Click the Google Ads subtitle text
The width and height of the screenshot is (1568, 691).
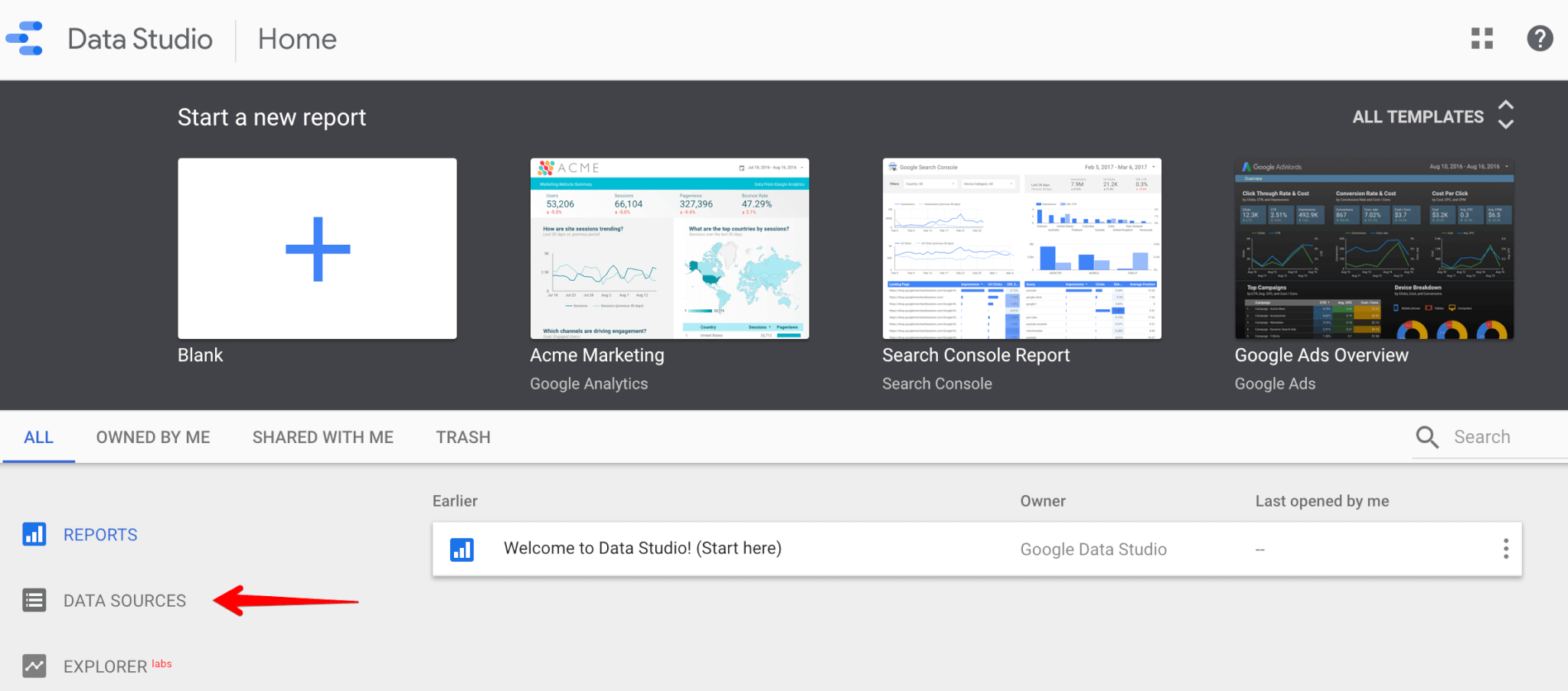click(1275, 384)
